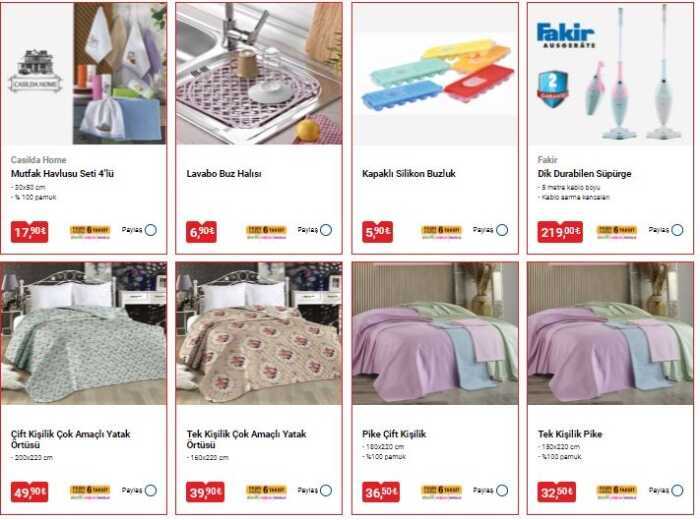Click the Pike Çift Kişilik product title

(x=394, y=434)
